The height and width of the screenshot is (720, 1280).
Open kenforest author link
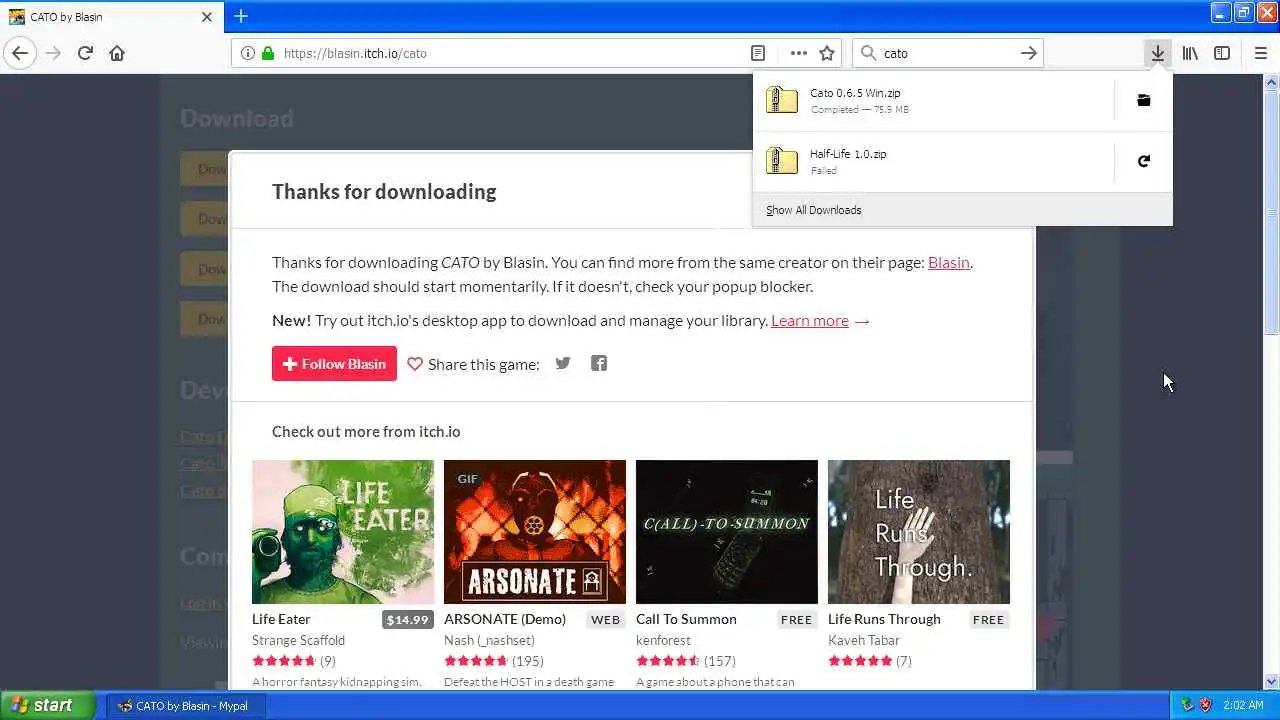click(663, 640)
